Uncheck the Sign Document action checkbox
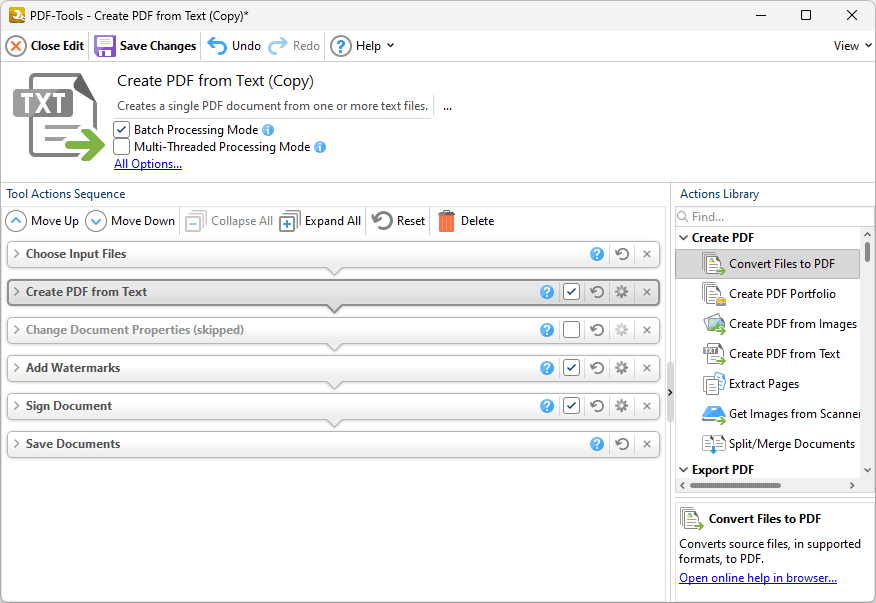The width and height of the screenshot is (876, 603). point(572,406)
